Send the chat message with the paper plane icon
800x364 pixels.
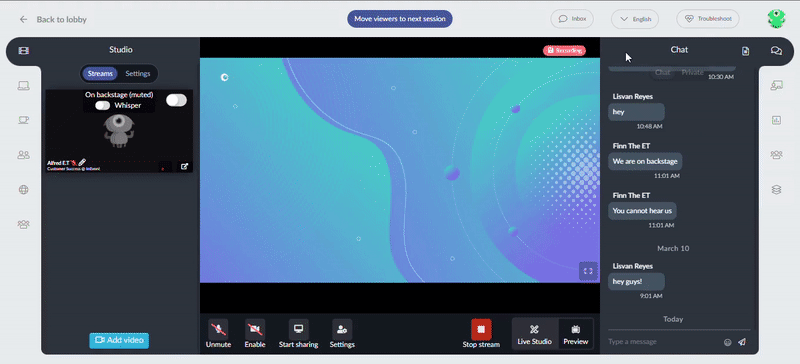click(x=742, y=342)
